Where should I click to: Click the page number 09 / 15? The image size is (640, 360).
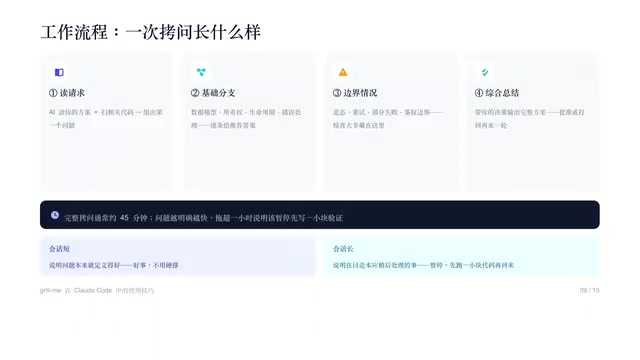(589, 291)
